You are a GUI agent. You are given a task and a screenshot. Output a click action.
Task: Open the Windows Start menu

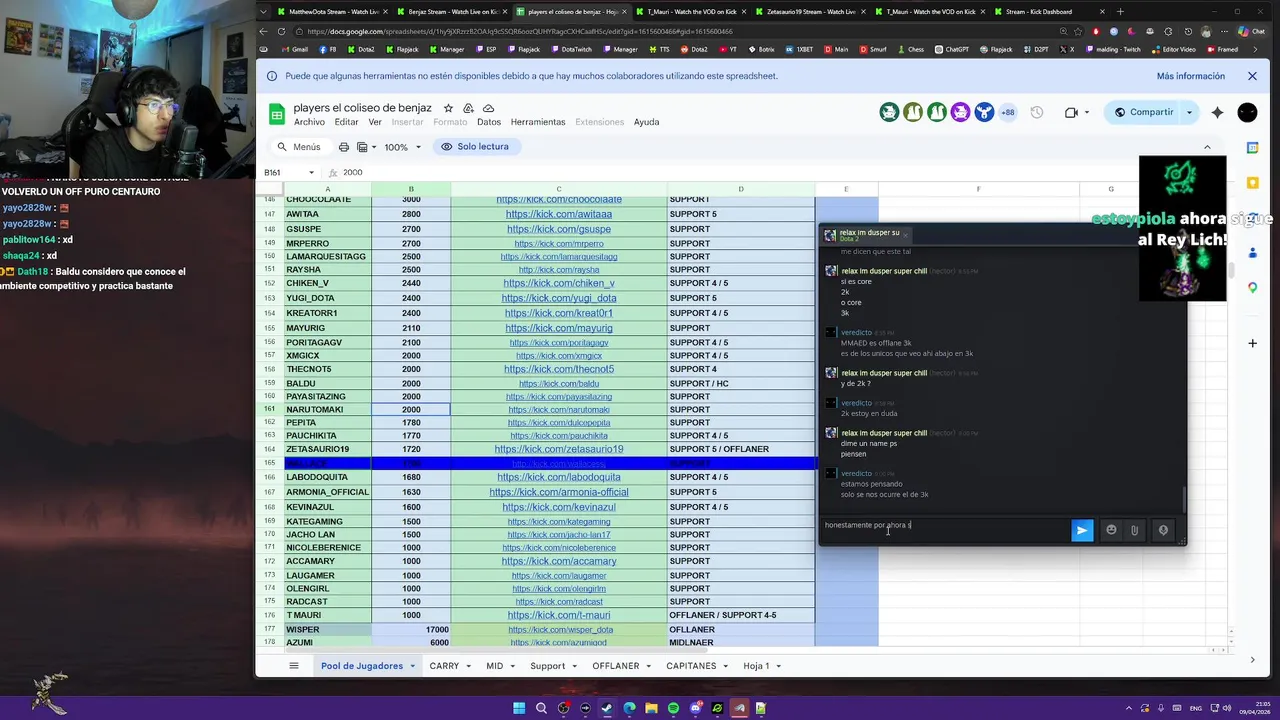(519, 708)
